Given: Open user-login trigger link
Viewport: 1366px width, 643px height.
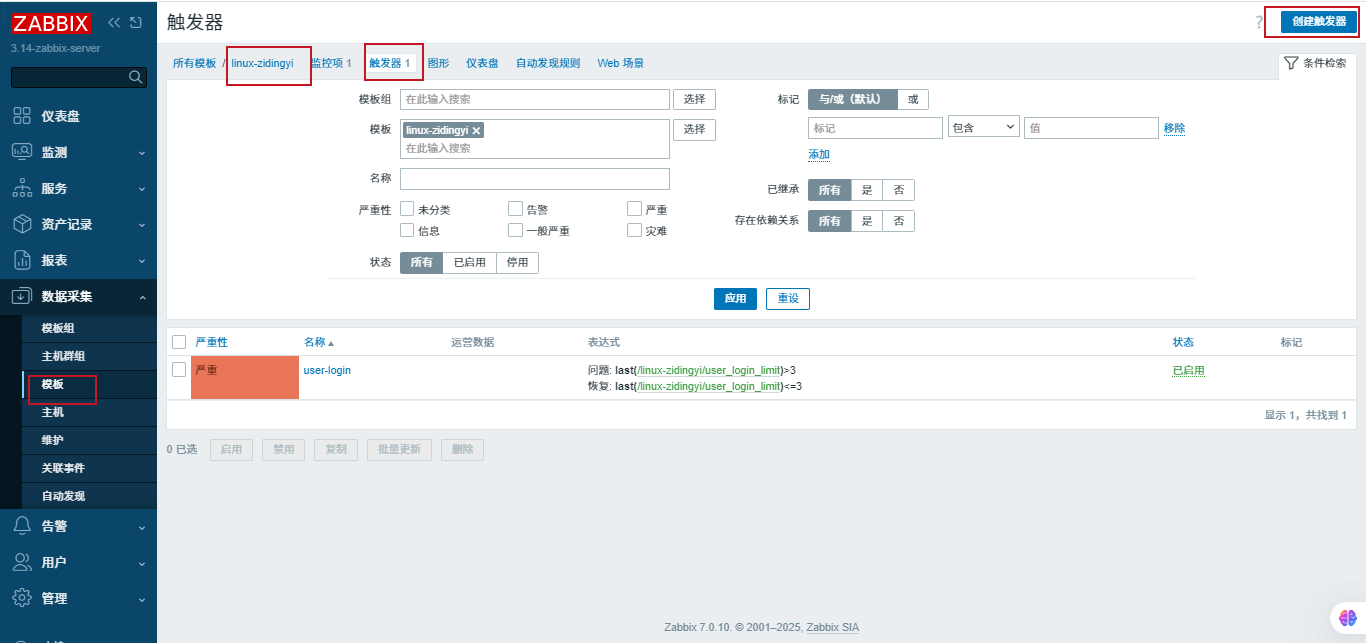Looking at the screenshot, I should point(327,370).
